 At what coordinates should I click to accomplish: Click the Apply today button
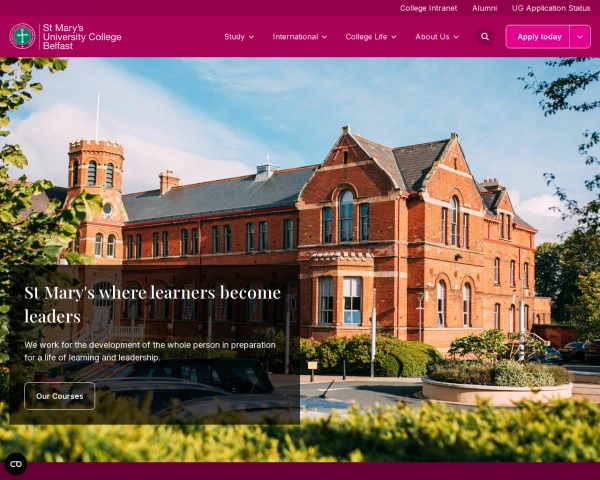coord(538,37)
